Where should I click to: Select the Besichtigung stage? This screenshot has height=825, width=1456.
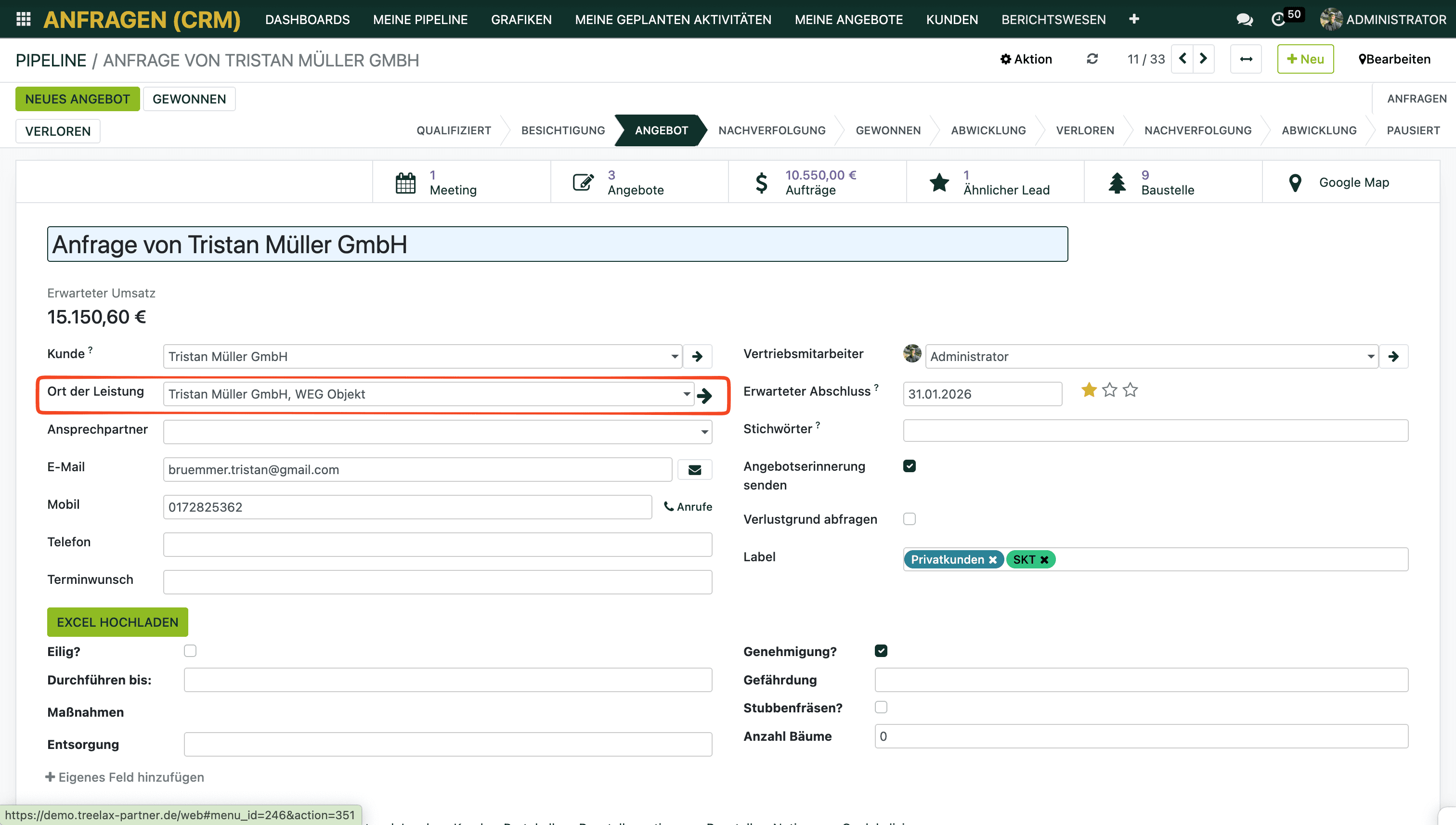562,130
